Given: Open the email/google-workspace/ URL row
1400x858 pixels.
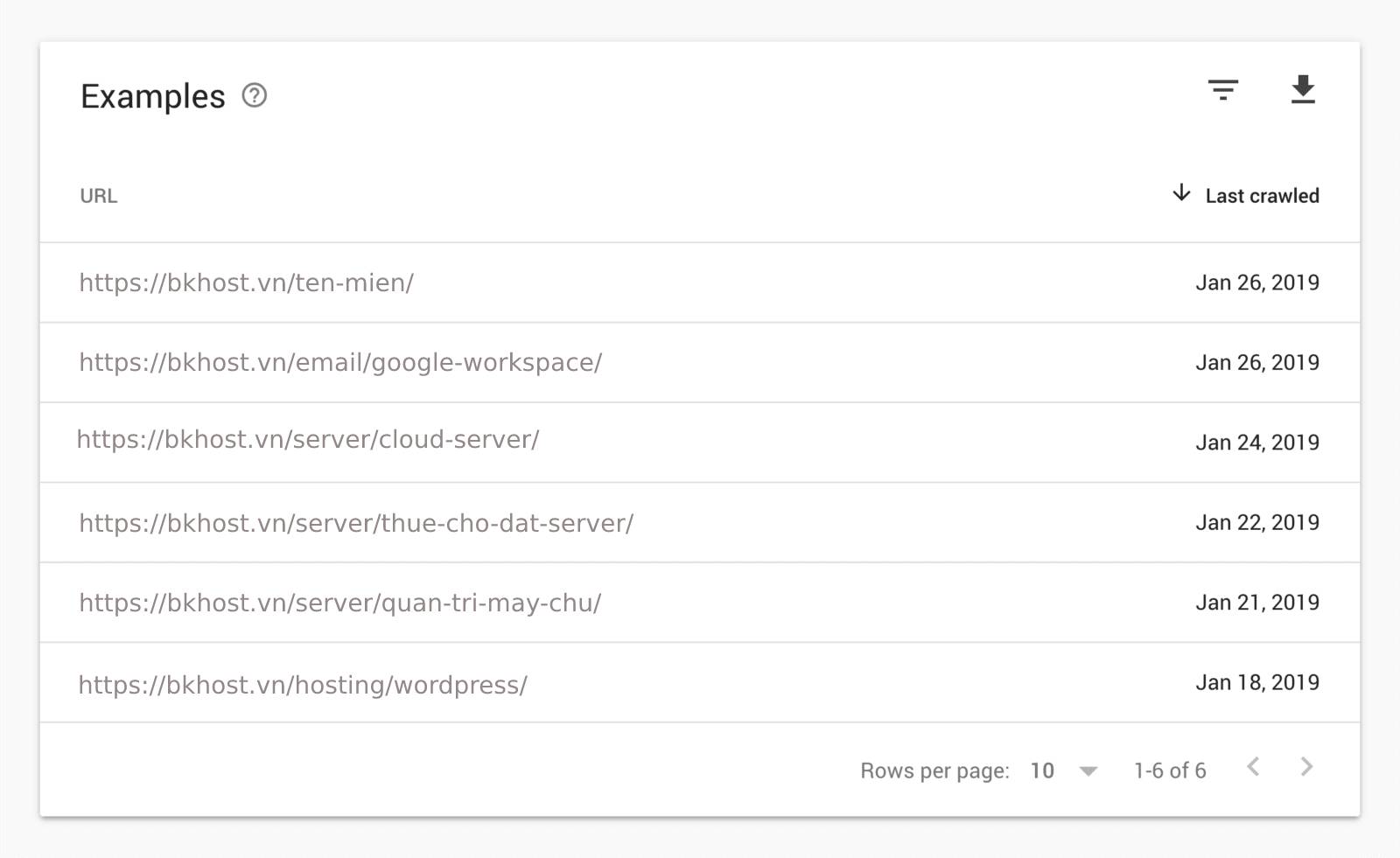Looking at the screenshot, I should (700, 363).
